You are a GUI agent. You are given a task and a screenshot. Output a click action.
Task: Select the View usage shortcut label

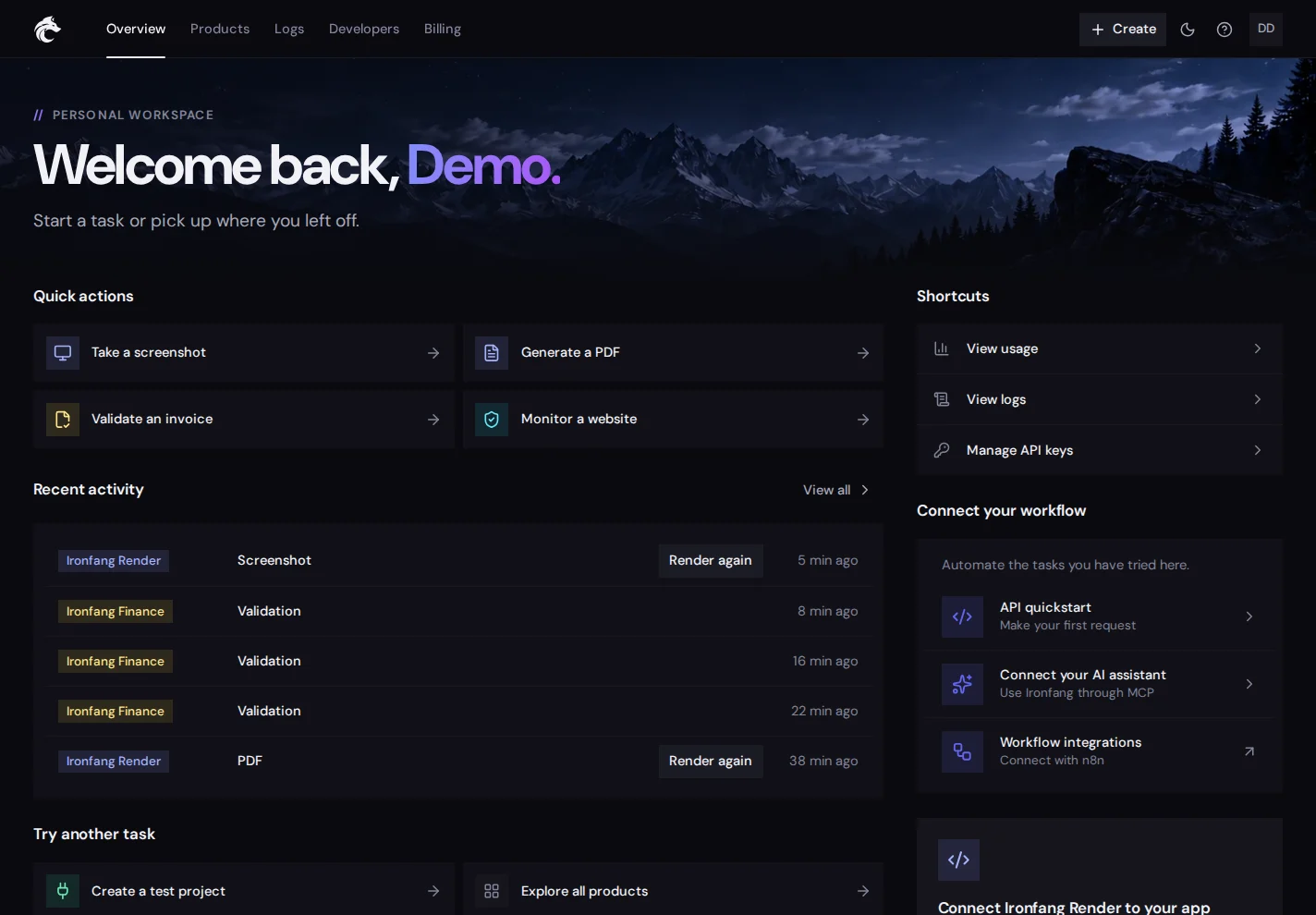point(1002,348)
